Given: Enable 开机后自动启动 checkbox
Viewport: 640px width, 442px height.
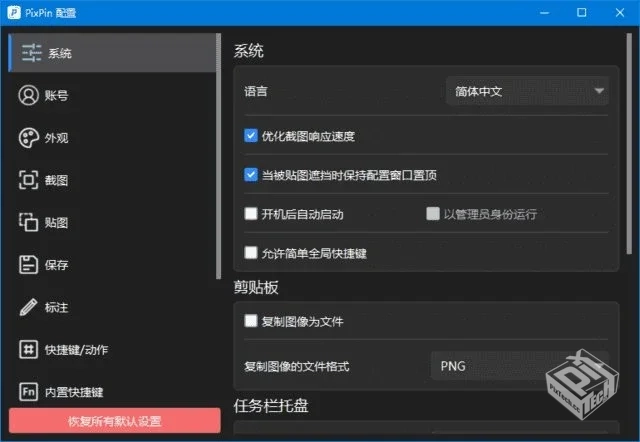Looking at the screenshot, I should [x=251, y=213].
